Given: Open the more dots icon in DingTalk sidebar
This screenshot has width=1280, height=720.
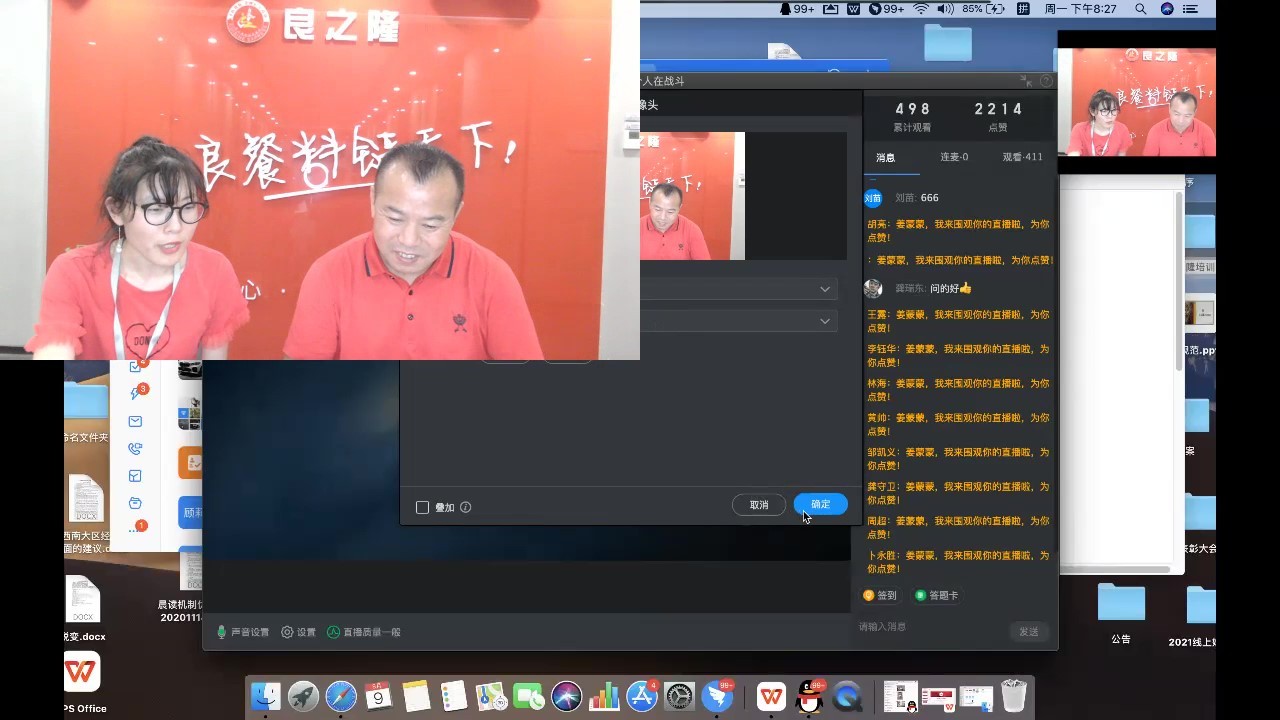Looking at the screenshot, I should [x=134, y=530].
